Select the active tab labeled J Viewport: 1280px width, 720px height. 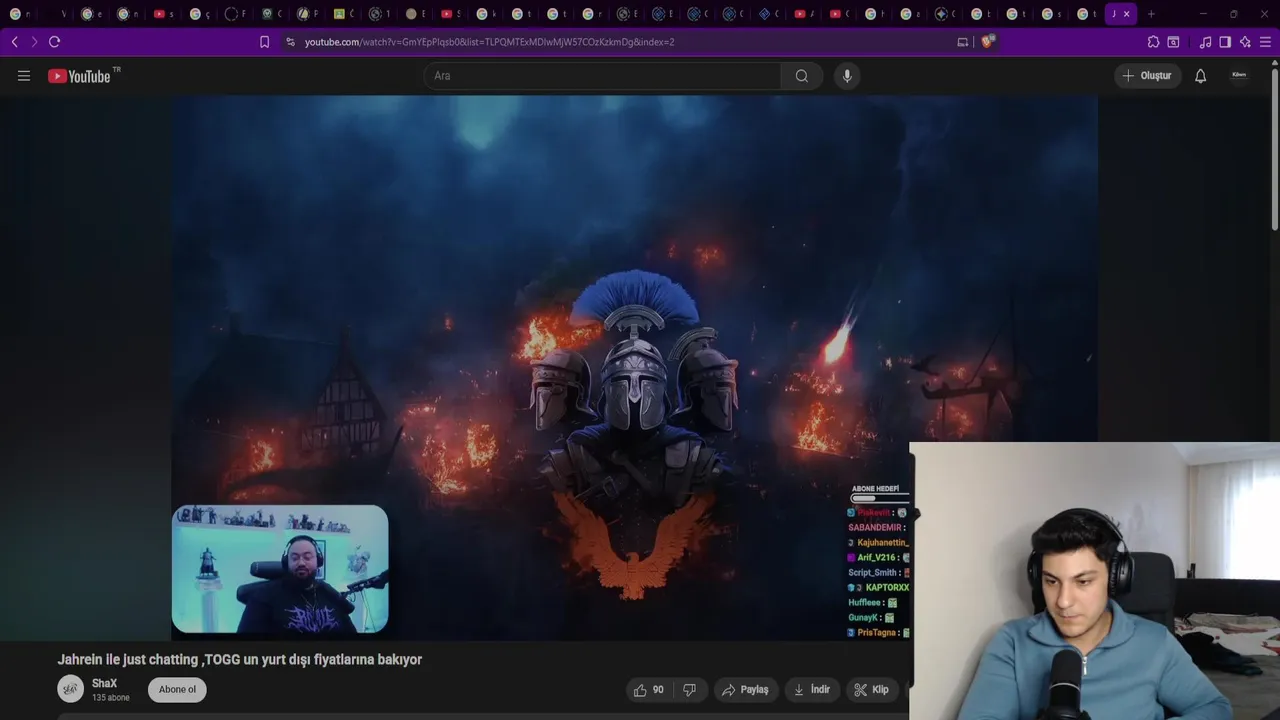coord(1120,14)
